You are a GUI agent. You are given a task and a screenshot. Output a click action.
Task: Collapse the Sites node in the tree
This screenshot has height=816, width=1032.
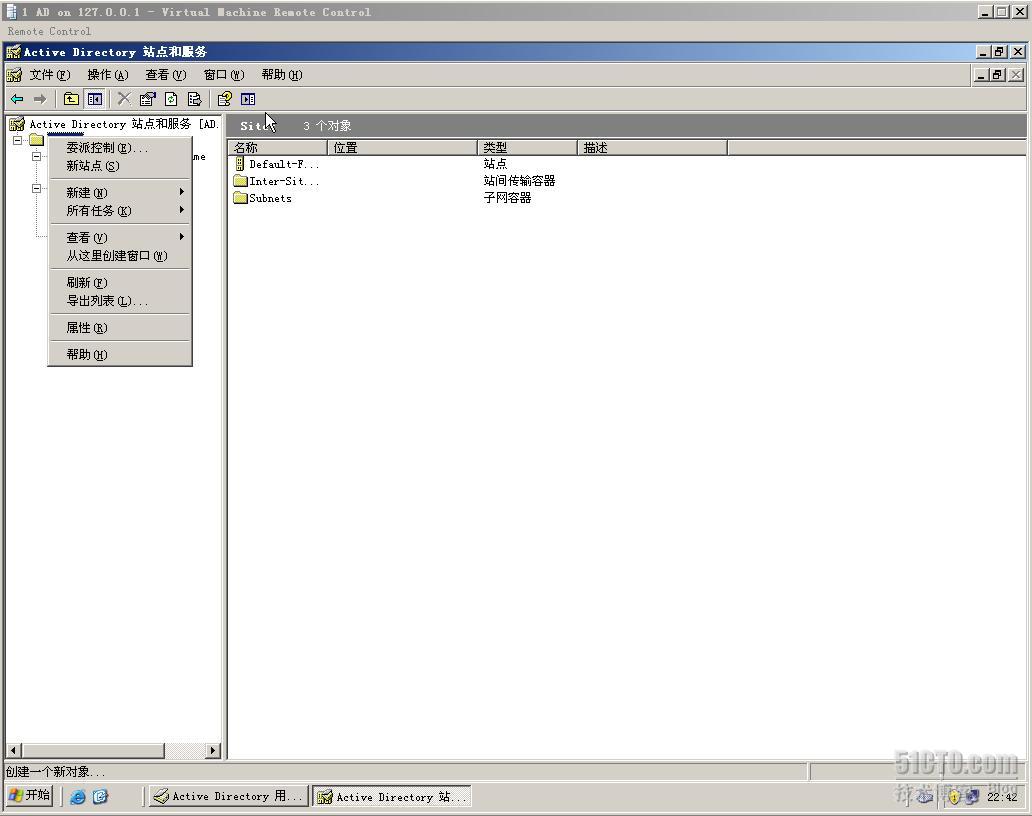[18, 140]
